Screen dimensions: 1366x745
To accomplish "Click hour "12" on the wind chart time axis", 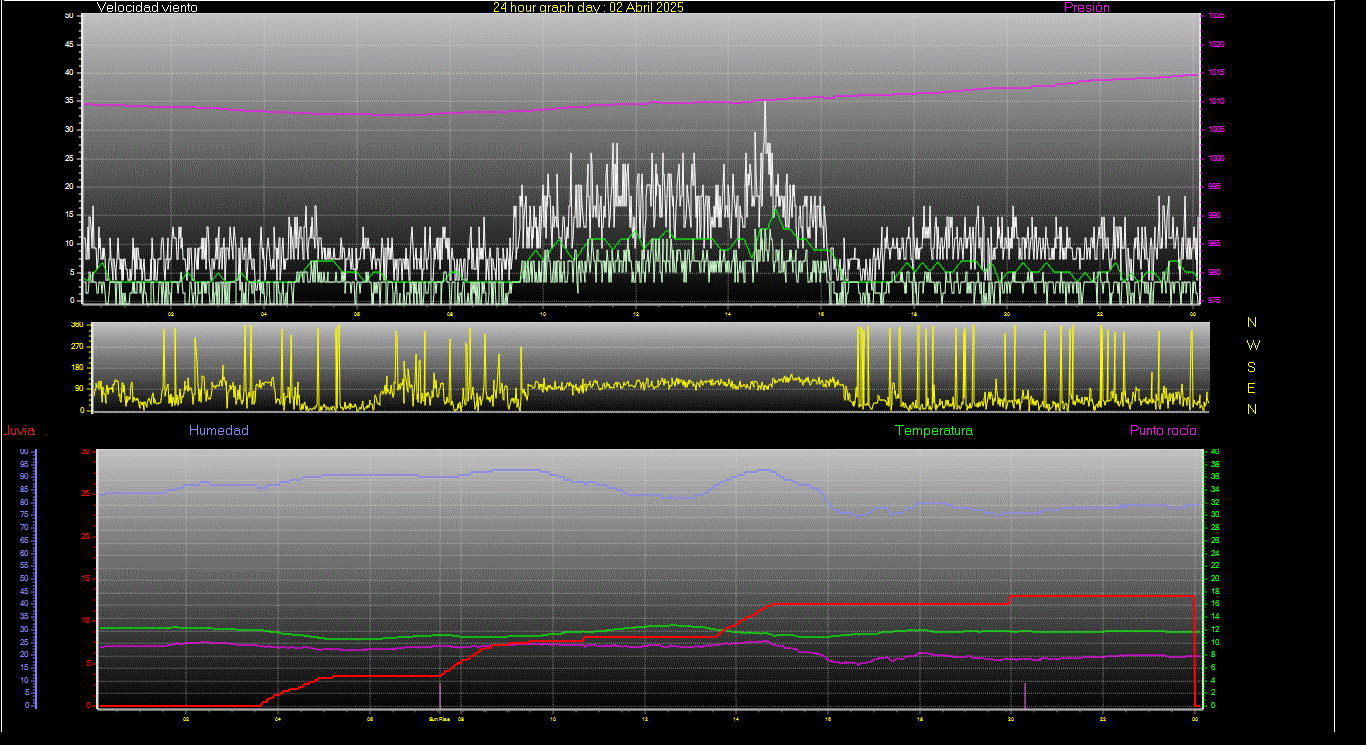I will point(635,314).
